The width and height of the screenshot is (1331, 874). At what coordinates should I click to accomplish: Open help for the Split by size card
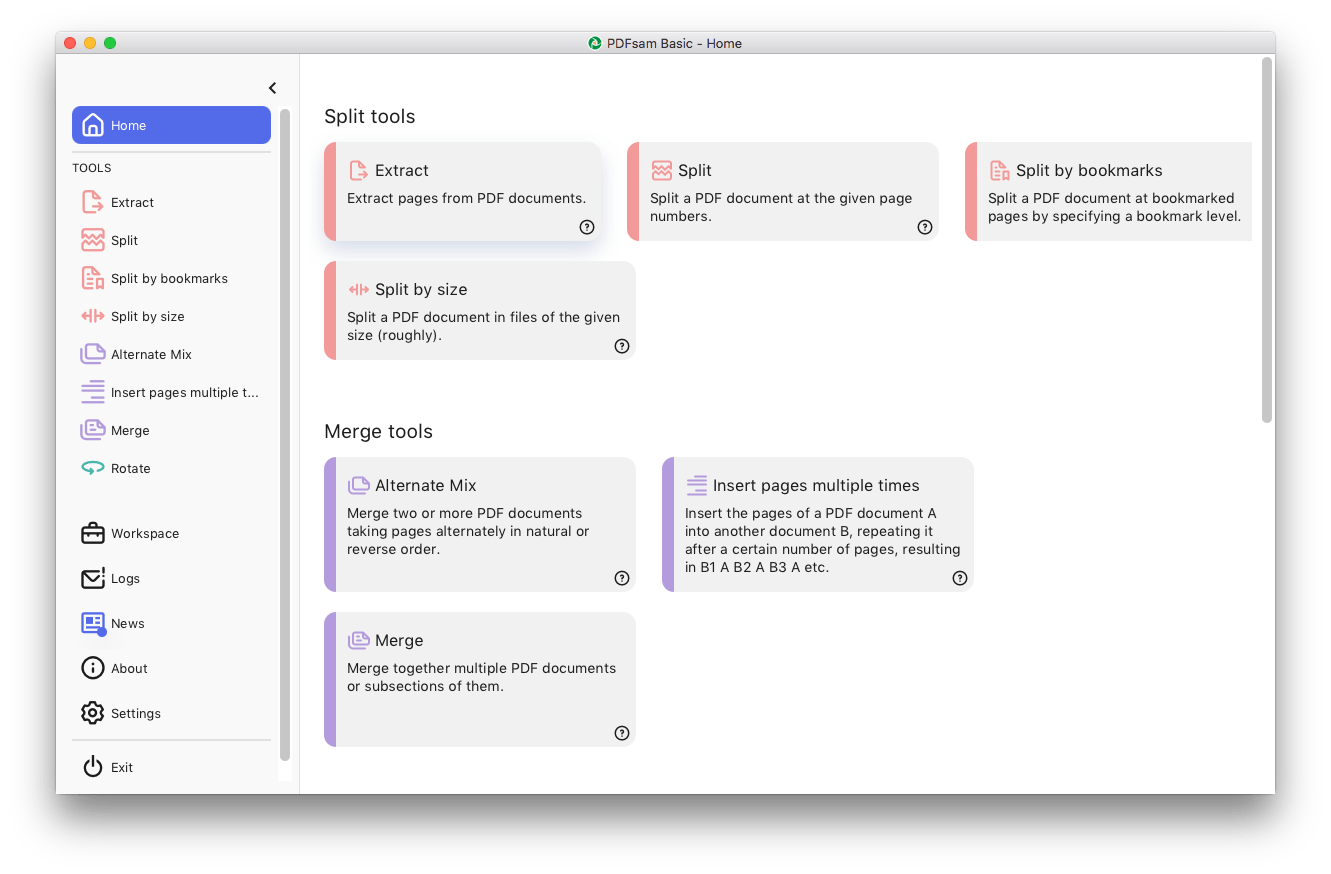coord(622,346)
